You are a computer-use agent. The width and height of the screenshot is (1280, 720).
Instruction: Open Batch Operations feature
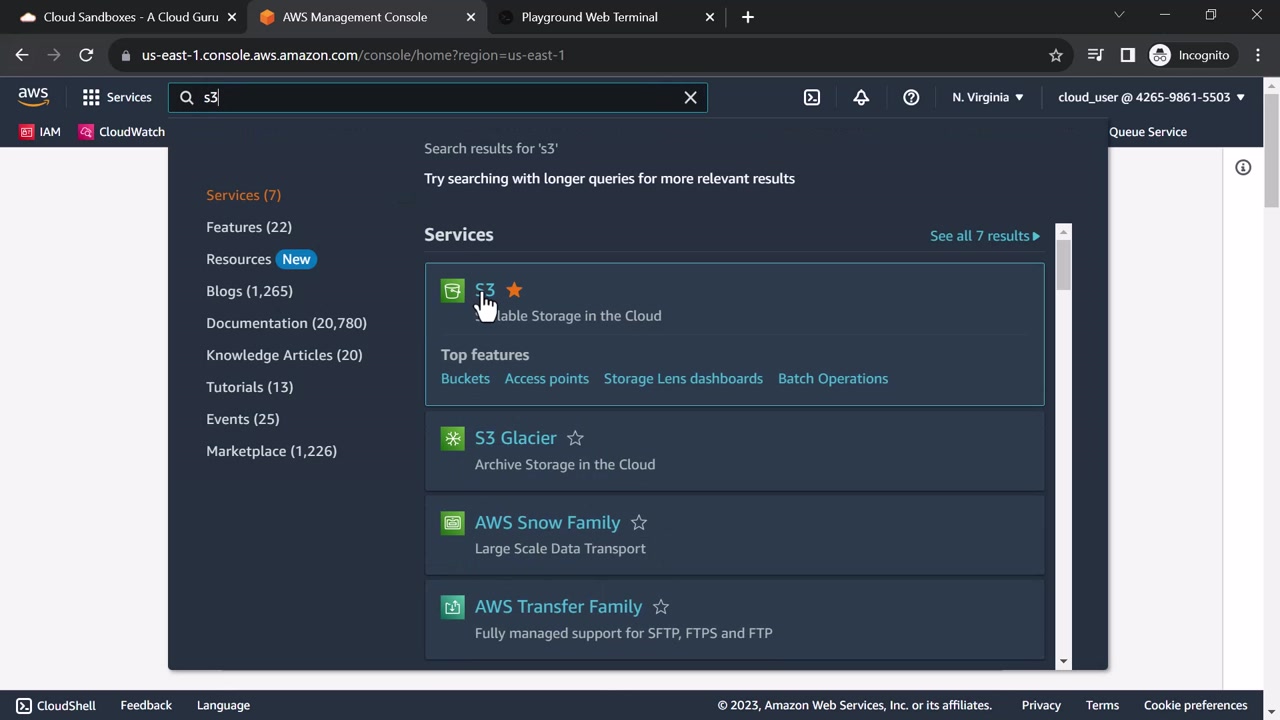(x=833, y=378)
